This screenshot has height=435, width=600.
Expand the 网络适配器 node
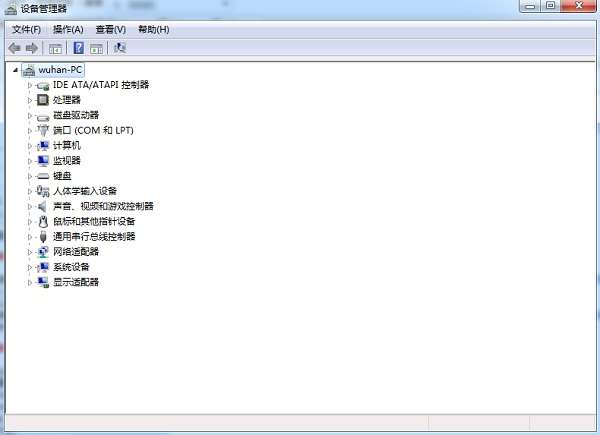[29, 252]
